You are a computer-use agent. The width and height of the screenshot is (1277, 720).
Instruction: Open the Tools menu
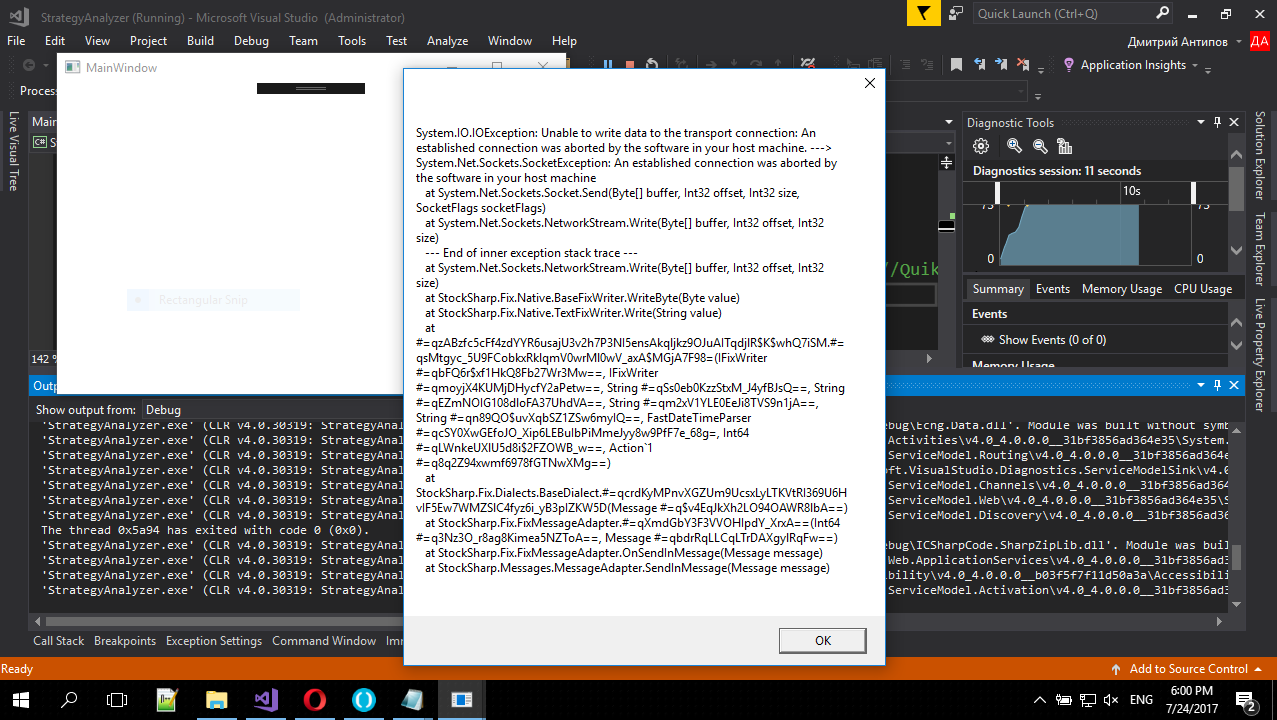(x=352, y=41)
